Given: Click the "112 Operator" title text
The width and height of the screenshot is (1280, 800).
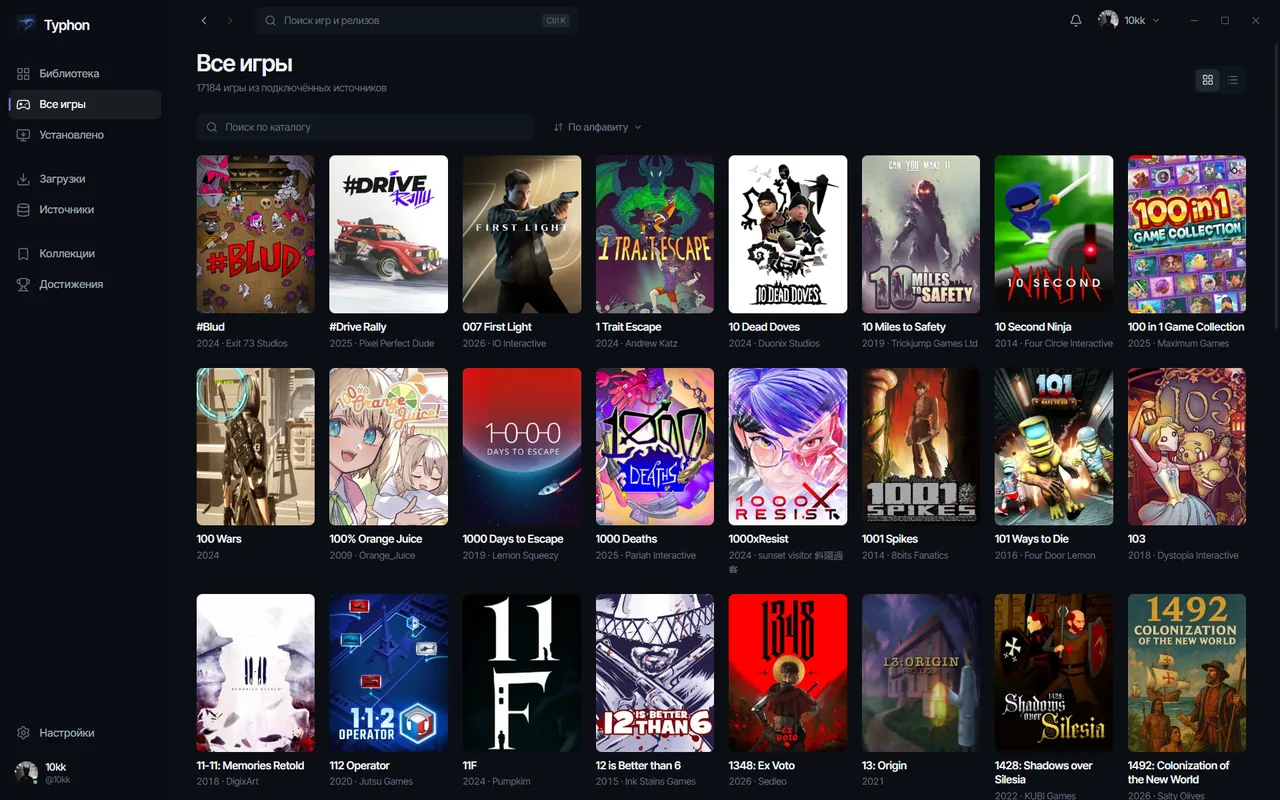Looking at the screenshot, I should 360,766.
